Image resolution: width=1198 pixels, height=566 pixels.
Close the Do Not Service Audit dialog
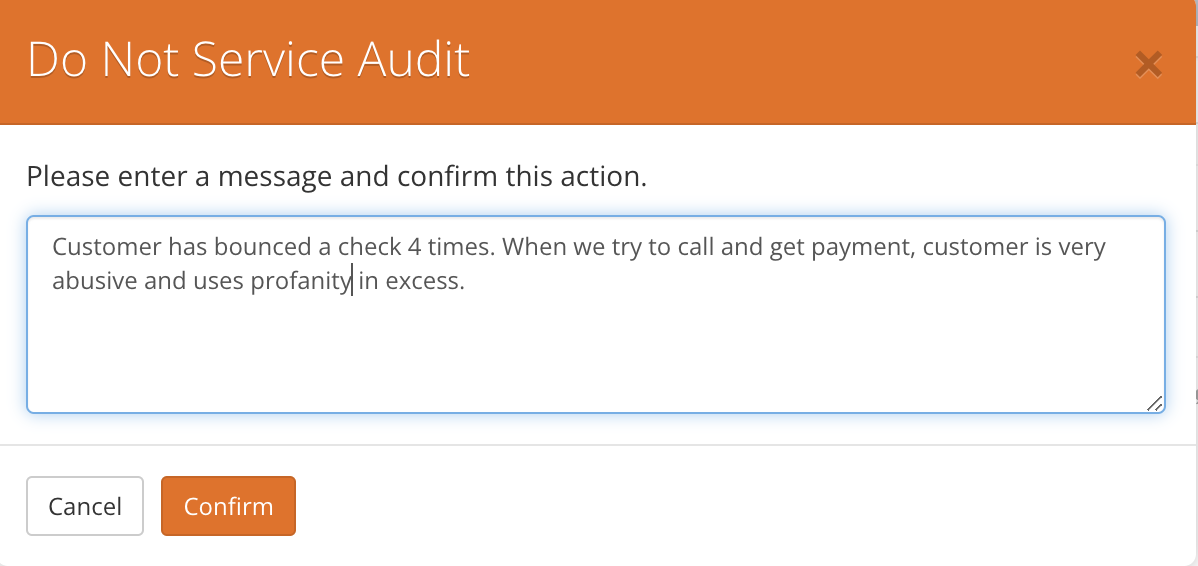pos(1148,65)
